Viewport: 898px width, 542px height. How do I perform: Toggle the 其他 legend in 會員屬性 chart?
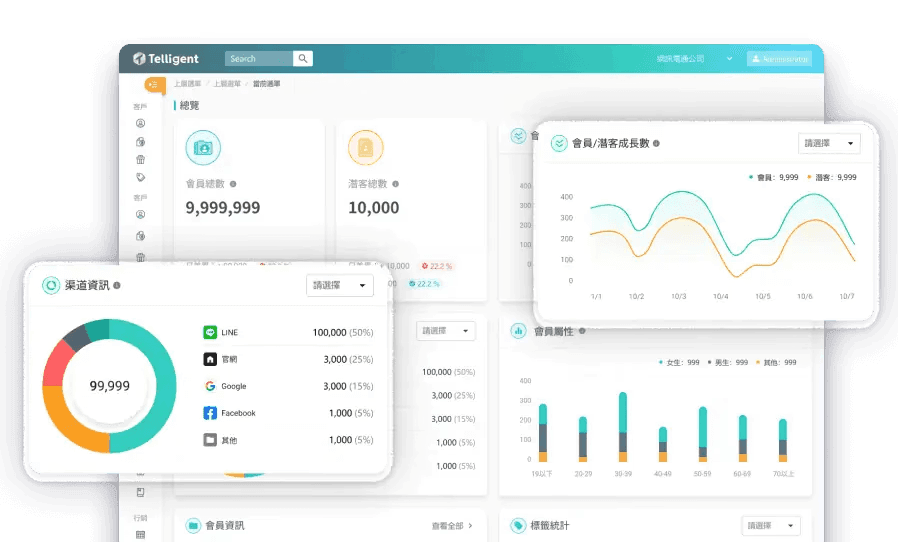click(776, 363)
